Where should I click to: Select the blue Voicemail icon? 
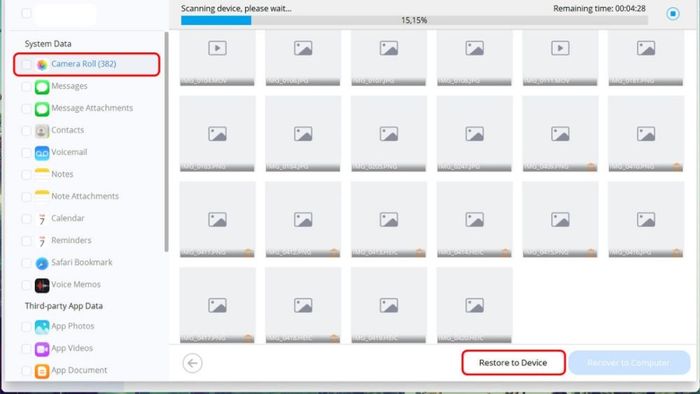[42, 153]
